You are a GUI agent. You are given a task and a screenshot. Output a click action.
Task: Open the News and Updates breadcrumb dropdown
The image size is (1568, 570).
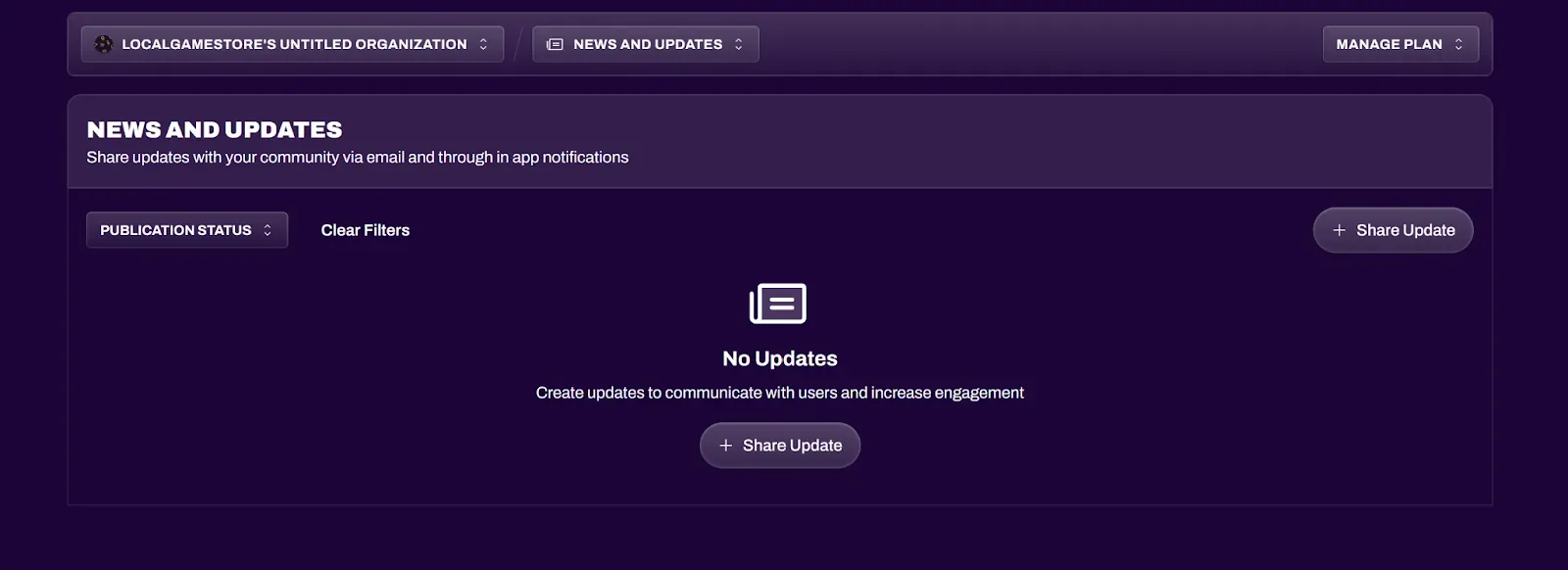click(x=645, y=44)
